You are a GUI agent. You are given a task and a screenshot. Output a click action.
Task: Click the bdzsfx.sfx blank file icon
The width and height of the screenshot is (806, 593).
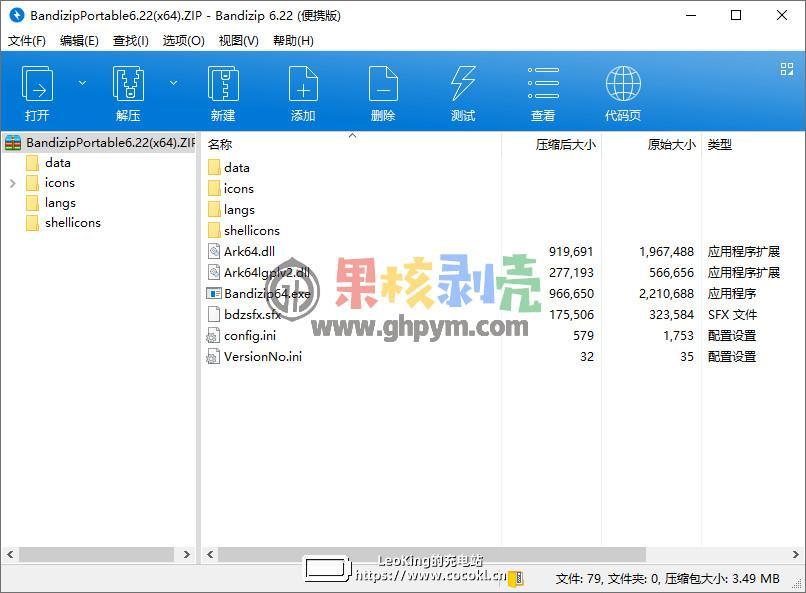click(214, 314)
